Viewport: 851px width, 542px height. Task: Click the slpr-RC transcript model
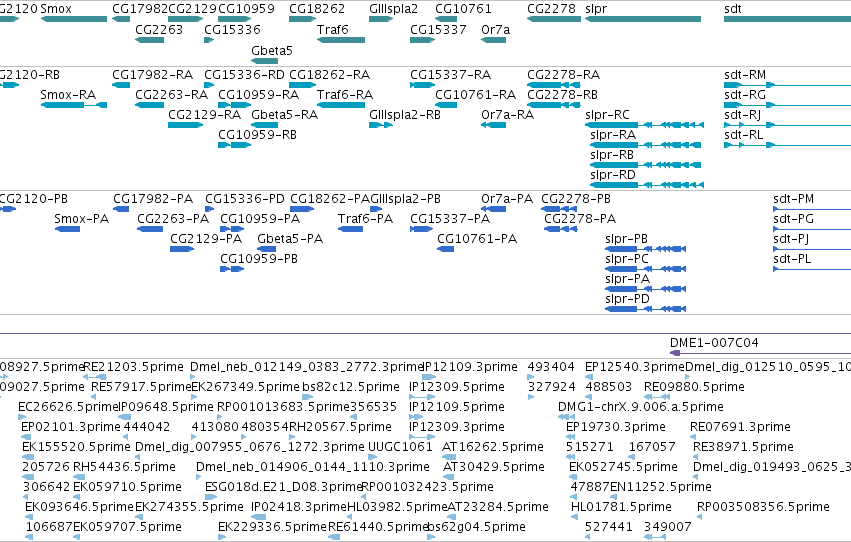pyautogui.click(x=645, y=125)
